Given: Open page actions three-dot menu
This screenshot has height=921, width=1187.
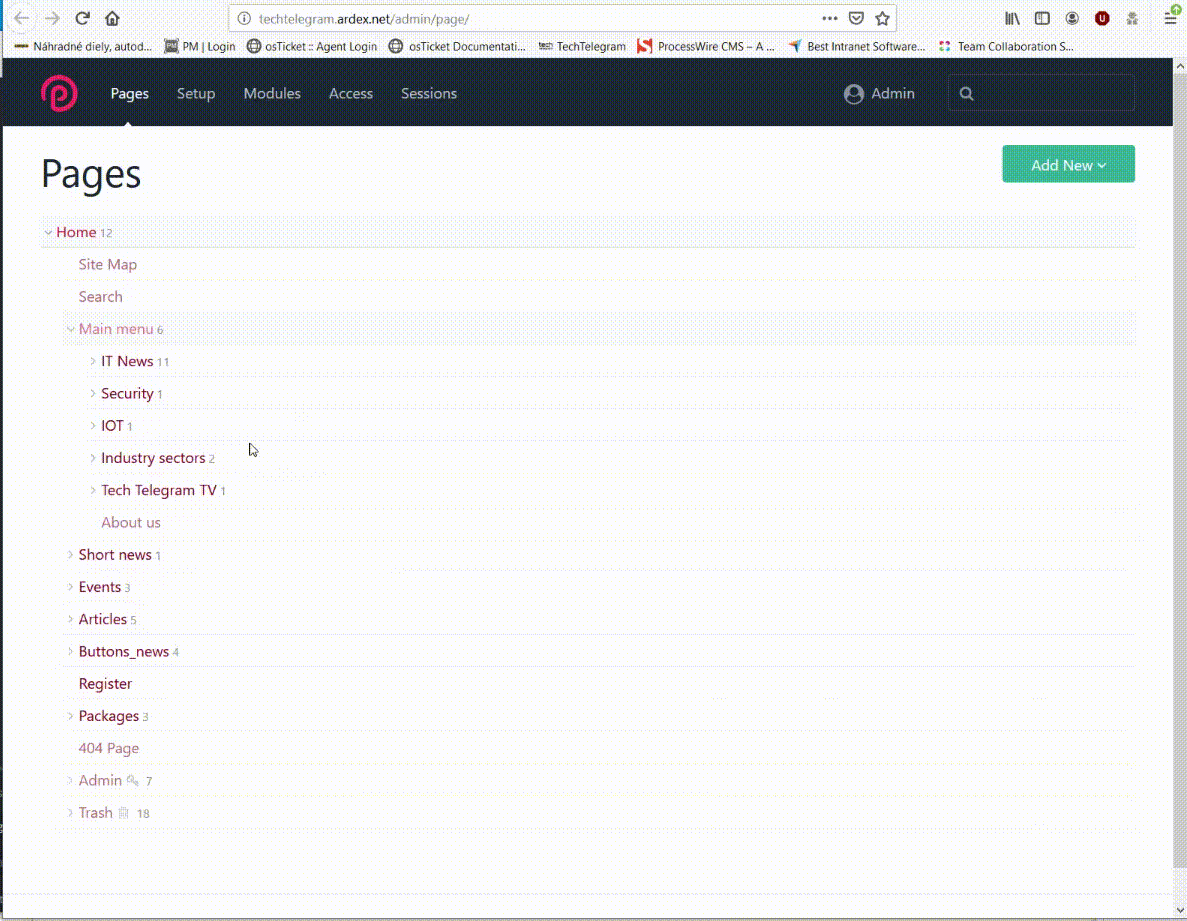Looking at the screenshot, I should tap(830, 18).
